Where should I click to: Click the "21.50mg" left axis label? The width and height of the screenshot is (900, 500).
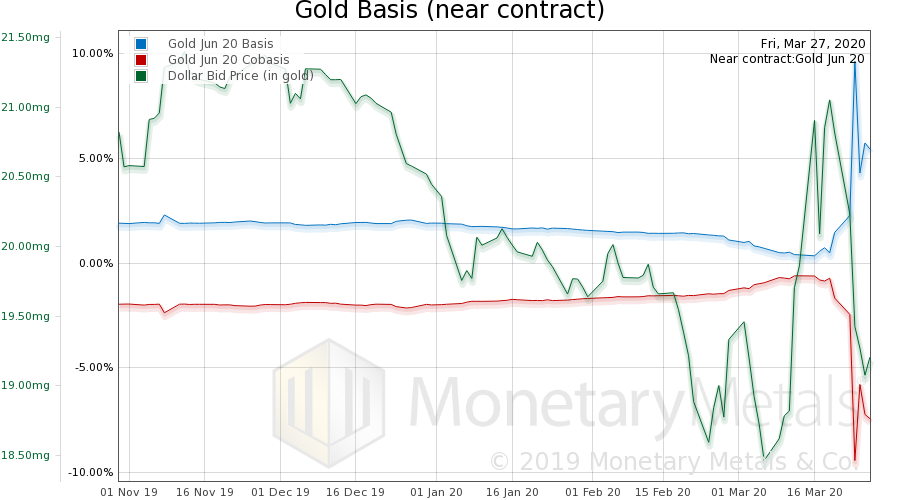(26, 38)
